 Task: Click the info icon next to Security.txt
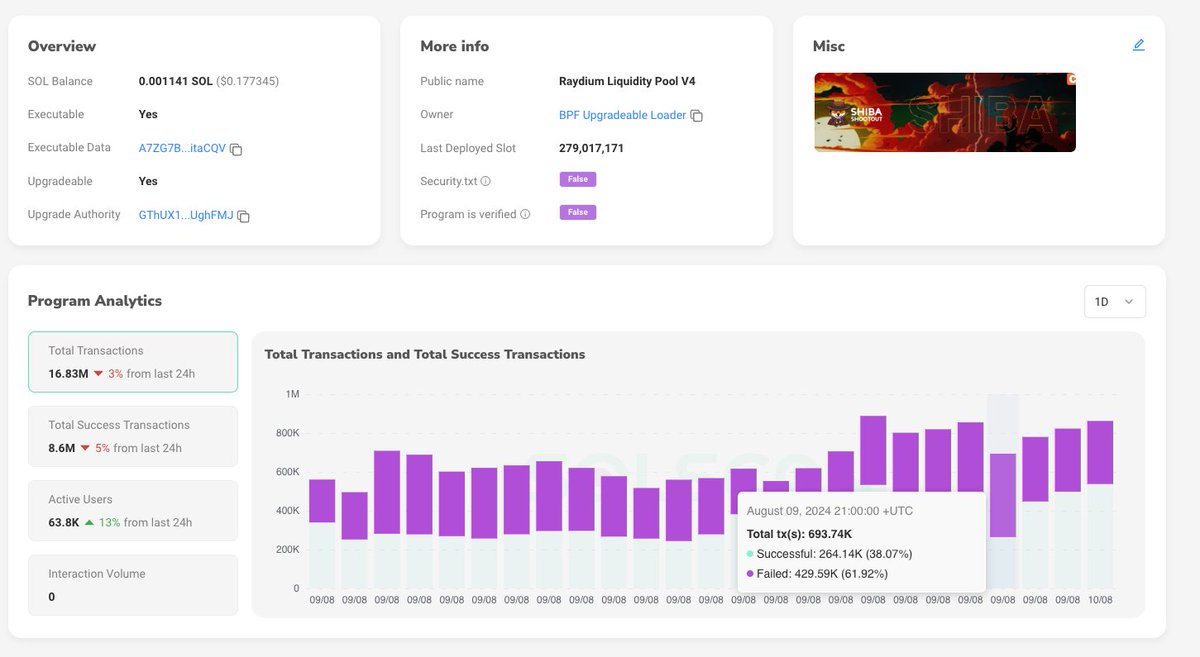486,179
